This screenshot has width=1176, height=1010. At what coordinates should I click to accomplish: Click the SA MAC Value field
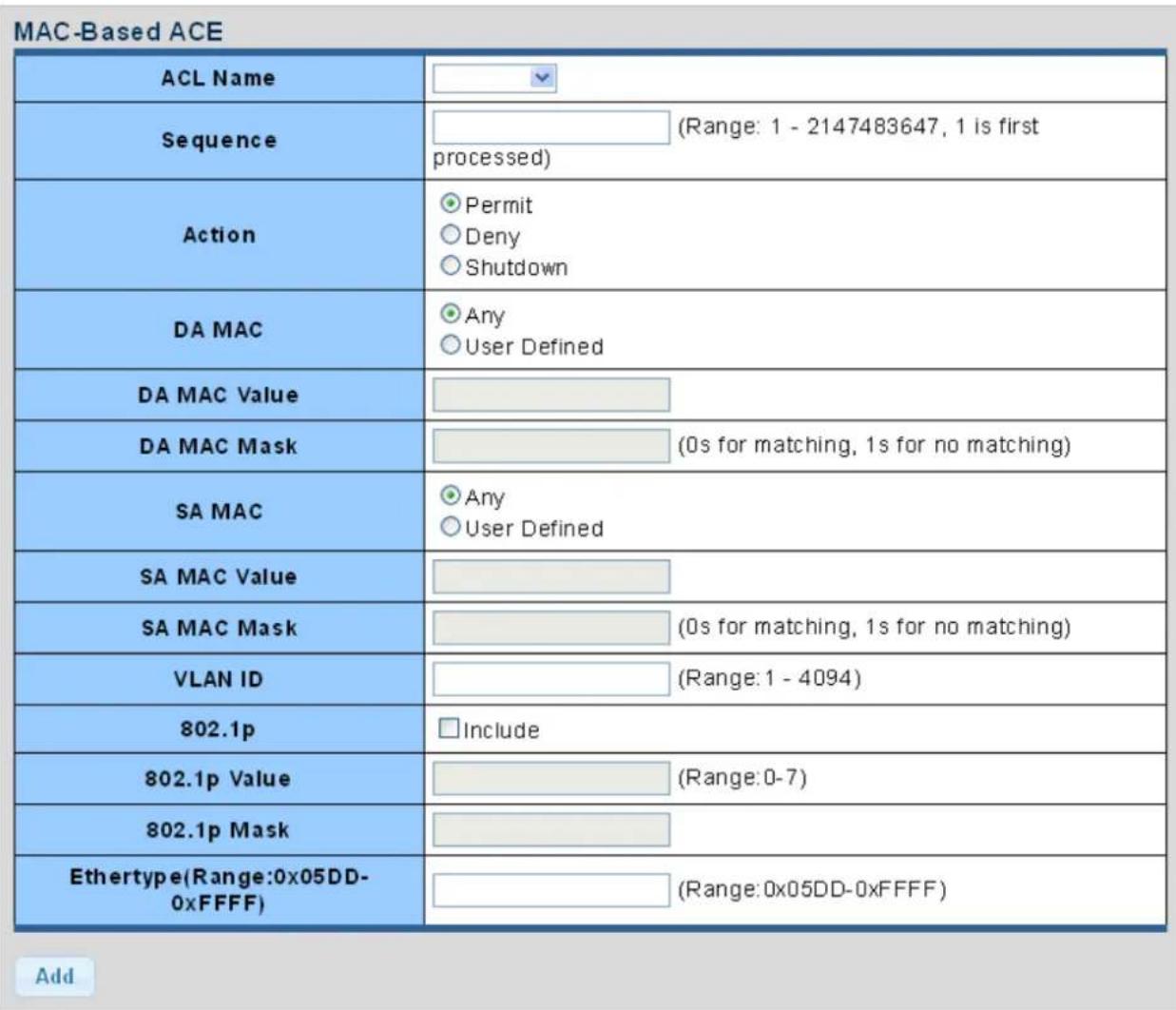click(551, 576)
